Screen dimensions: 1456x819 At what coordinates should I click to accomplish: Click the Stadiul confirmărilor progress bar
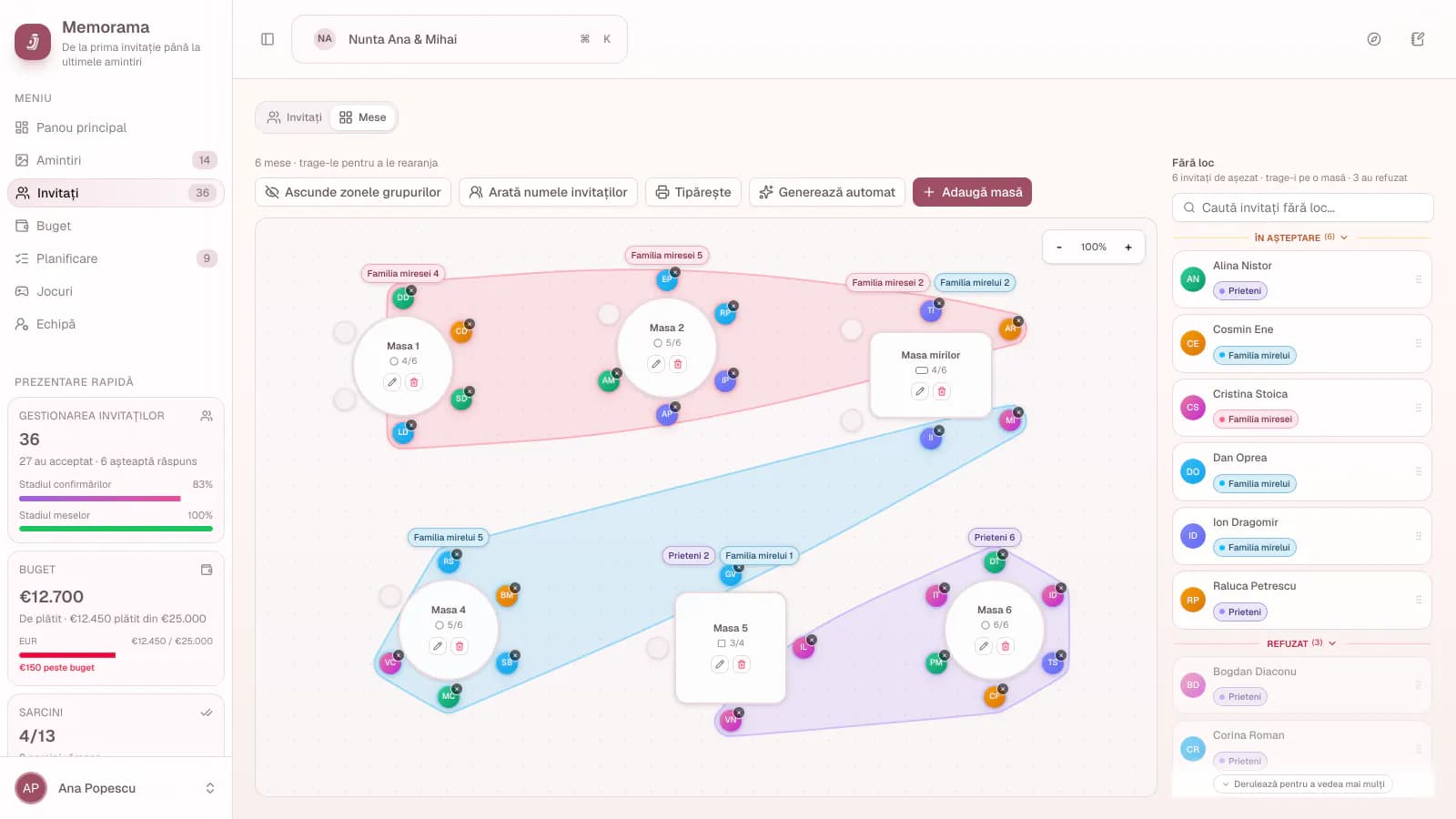116,499
